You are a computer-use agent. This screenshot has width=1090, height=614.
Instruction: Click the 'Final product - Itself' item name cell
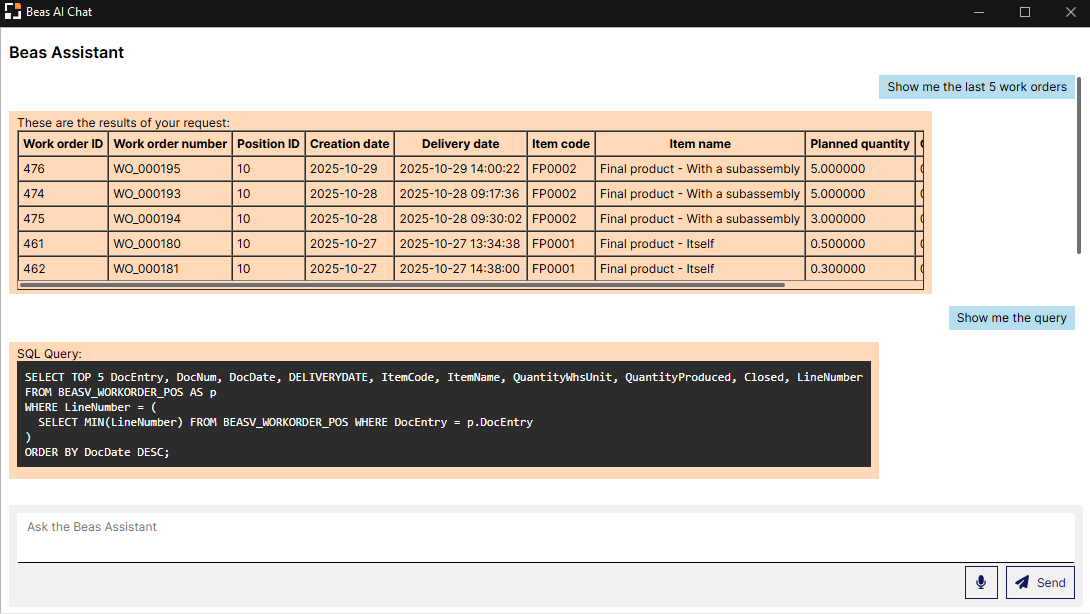[x=656, y=243]
